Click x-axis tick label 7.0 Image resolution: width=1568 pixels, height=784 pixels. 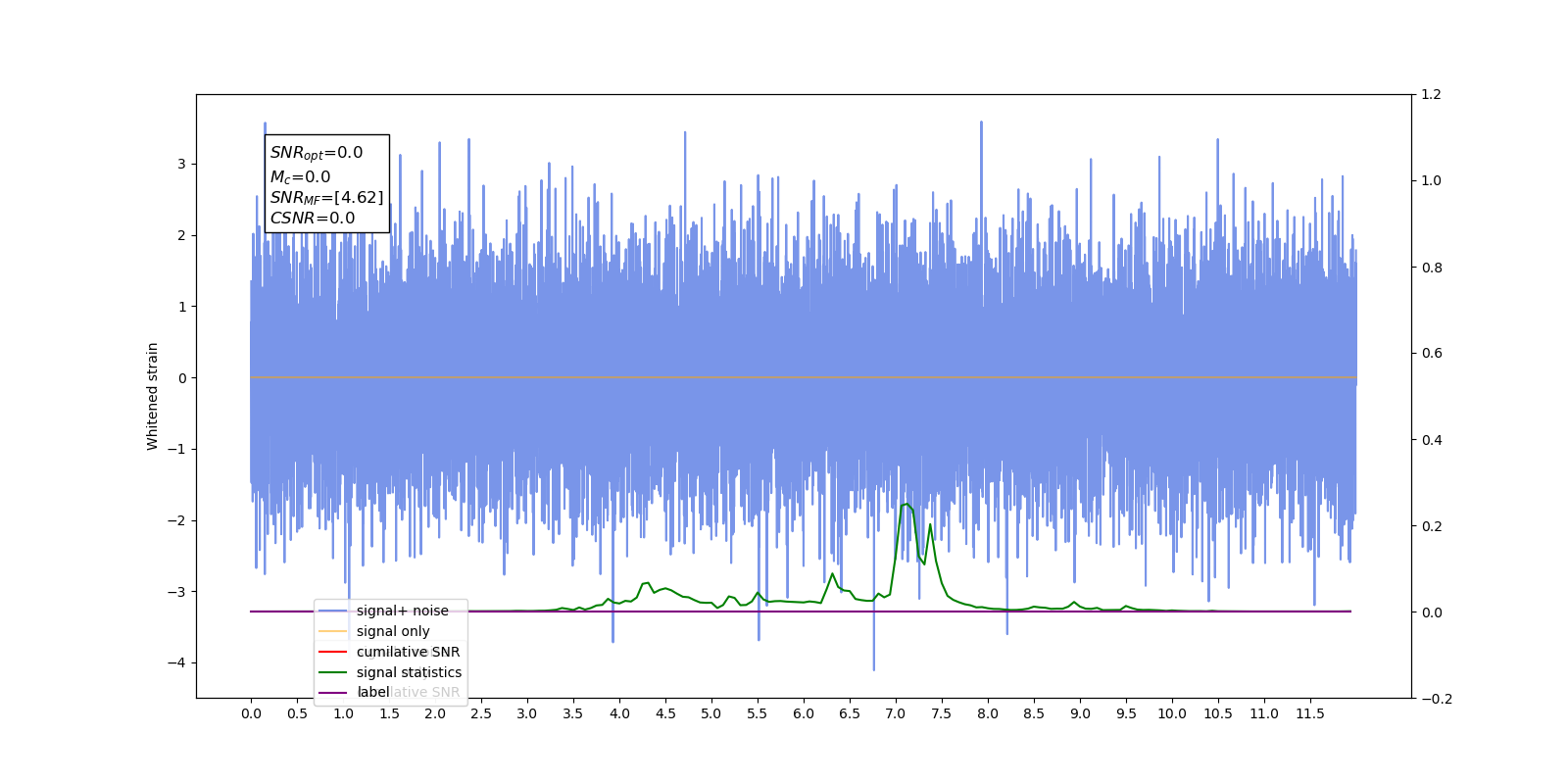click(x=896, y=713)
